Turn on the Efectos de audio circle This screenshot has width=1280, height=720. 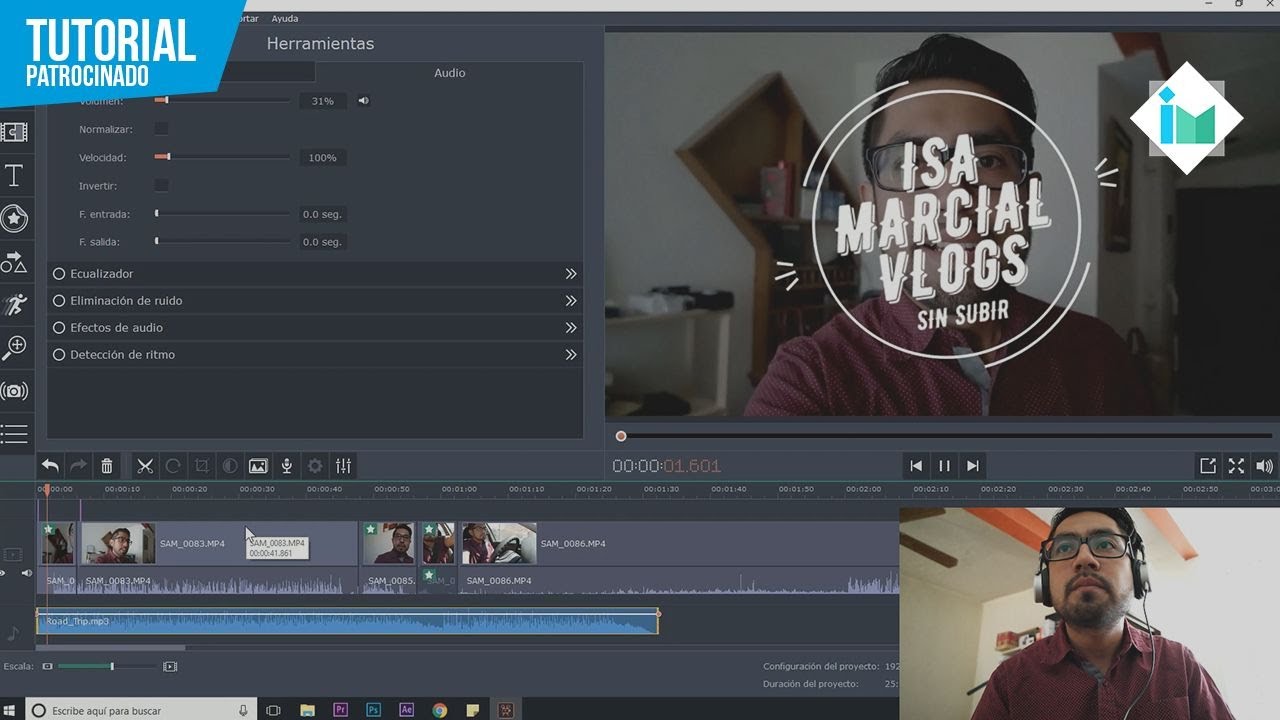(59, 328)
